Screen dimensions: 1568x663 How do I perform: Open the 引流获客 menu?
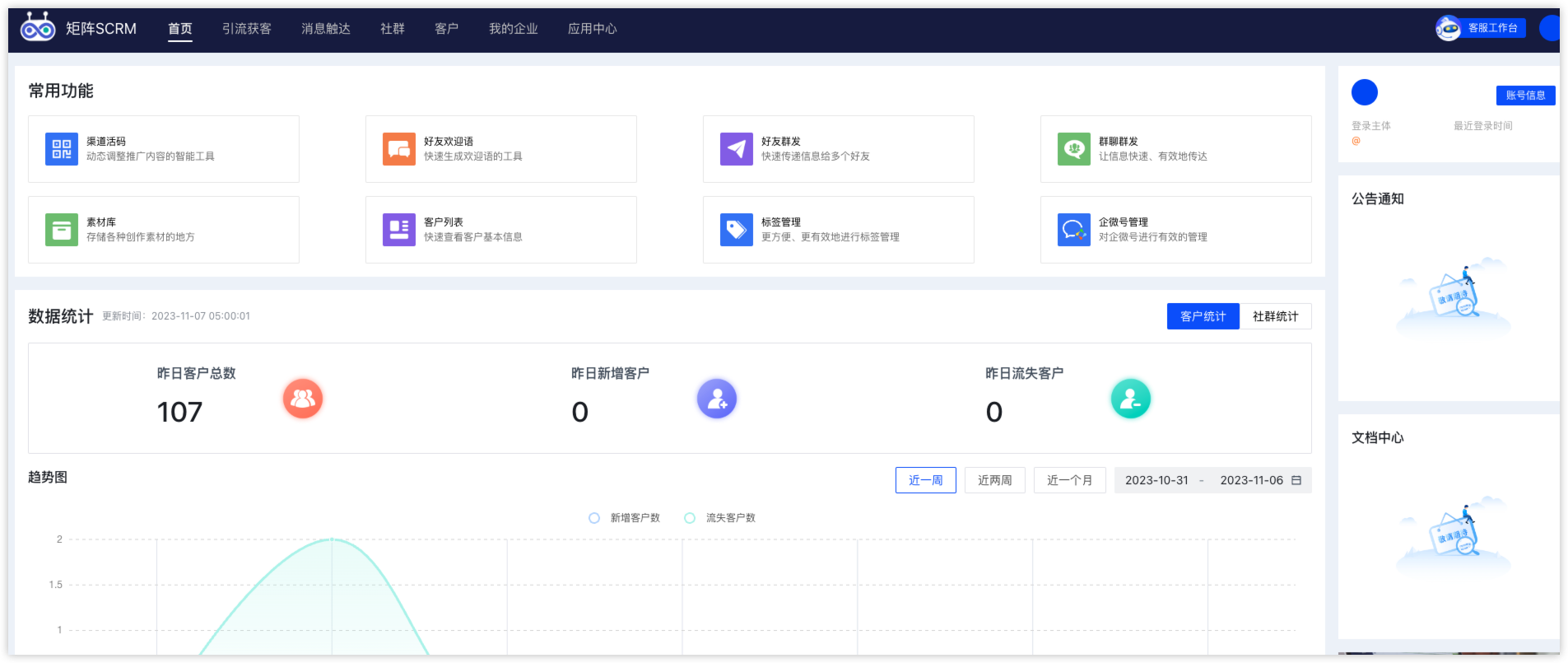point(247,29)
